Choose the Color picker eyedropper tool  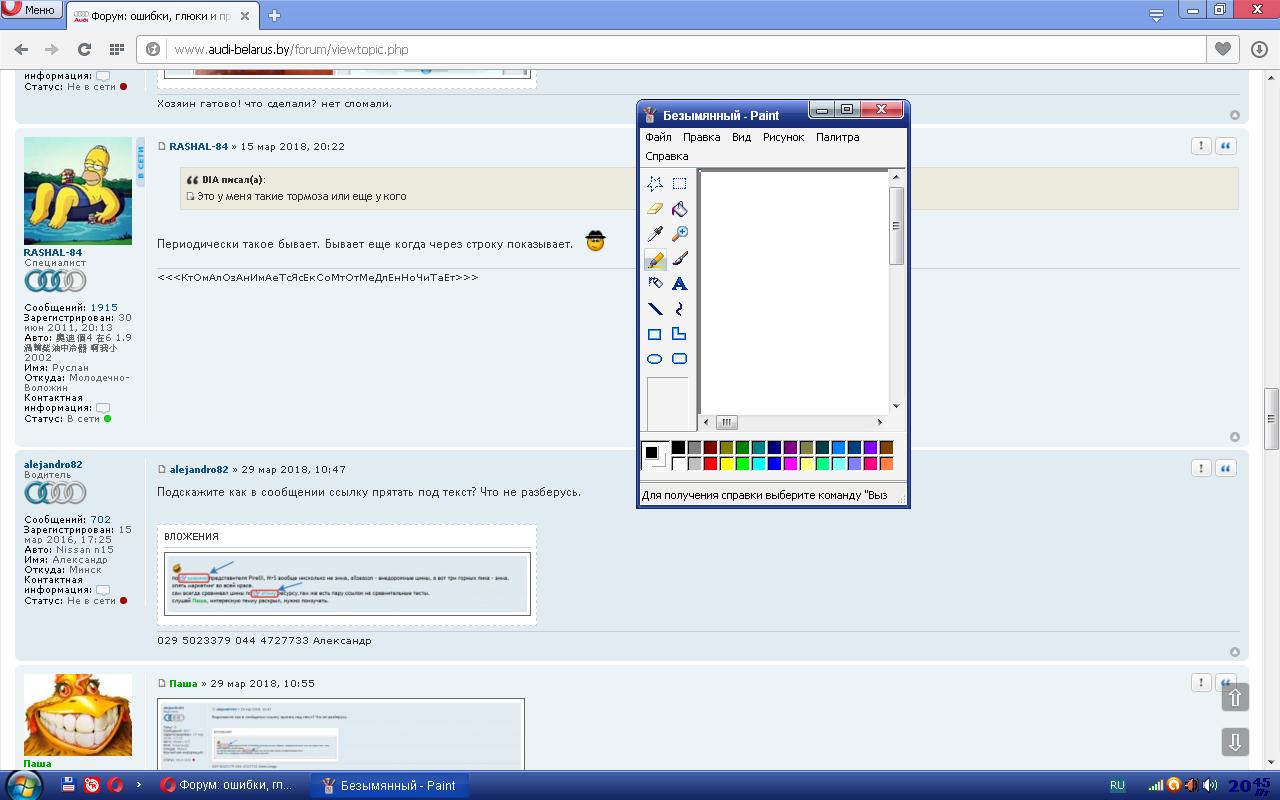click(x=655, y=234)
